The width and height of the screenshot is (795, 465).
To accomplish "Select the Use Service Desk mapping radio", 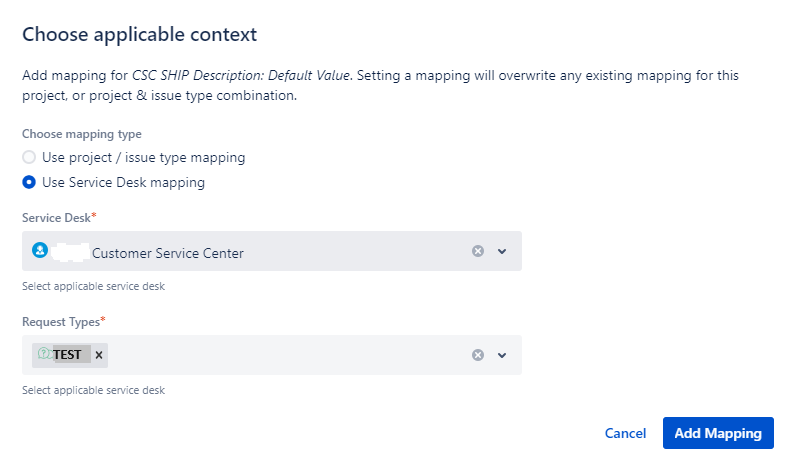I will click(29, 182).
